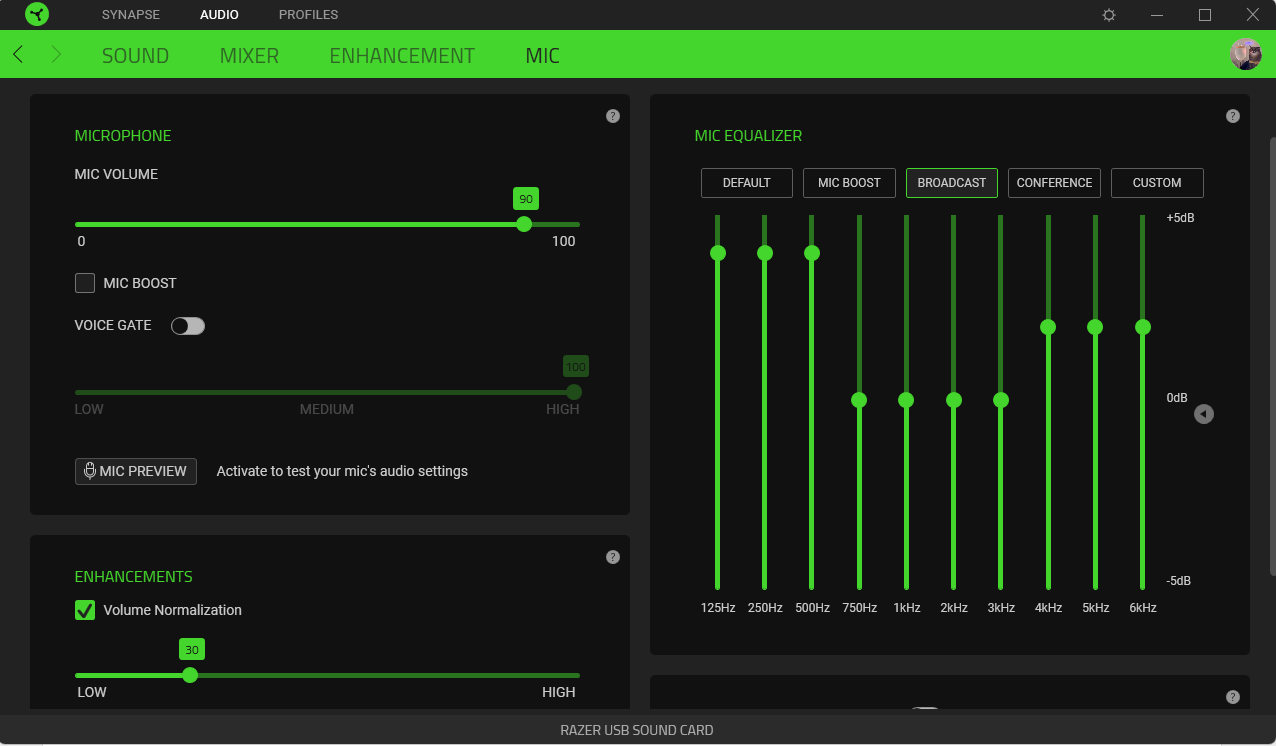Open the Audio tab
Screen dimensions: 1276x746
click(219, 15)
